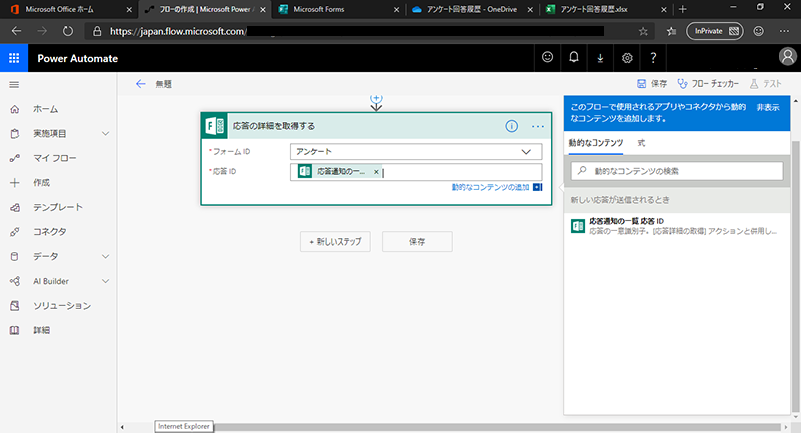Open help question mark icon
801x433 pixels.
pyautogui.click(x=653, y=58)
